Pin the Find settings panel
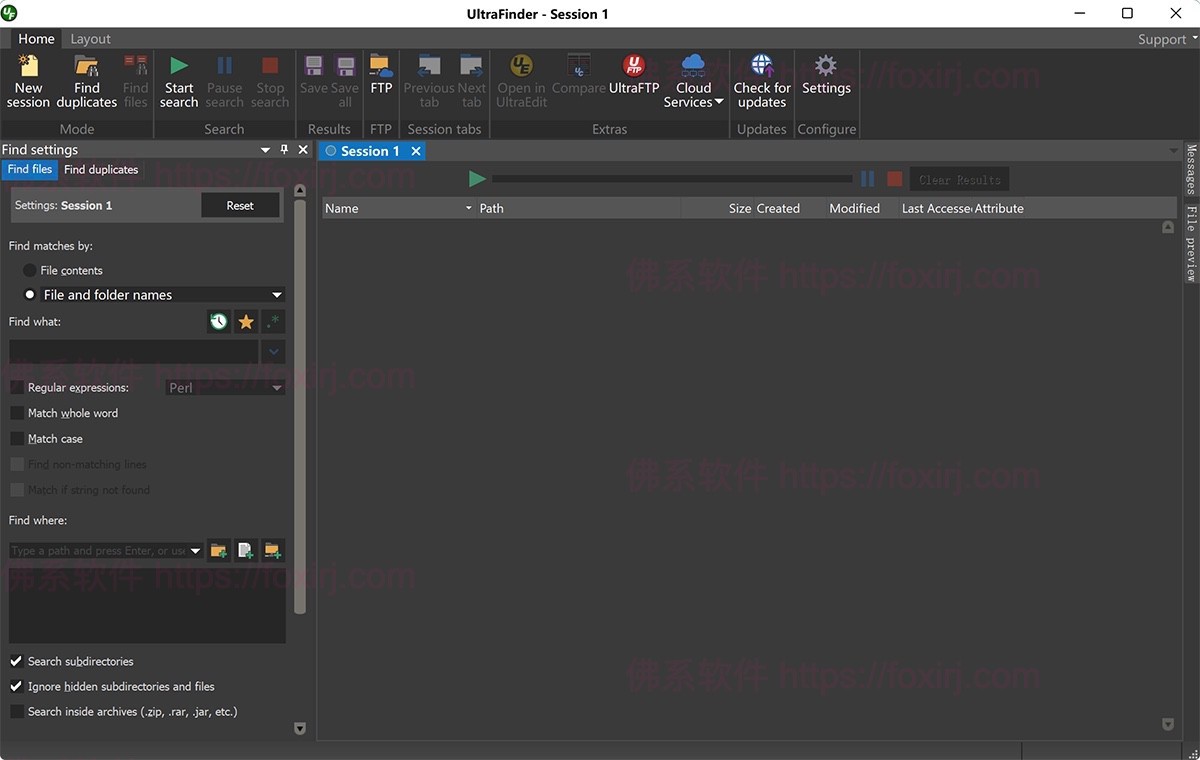Screen dimensions: 1200x760 (285, 149)
